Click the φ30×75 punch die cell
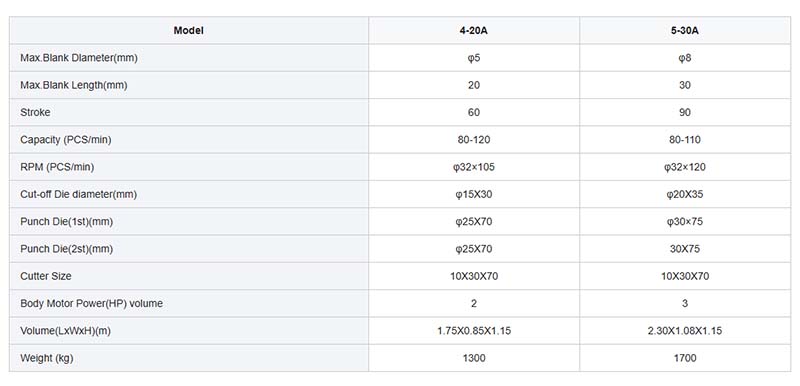Image resolution: width=800 pixels, height=386 pixels. coord(685,222)
